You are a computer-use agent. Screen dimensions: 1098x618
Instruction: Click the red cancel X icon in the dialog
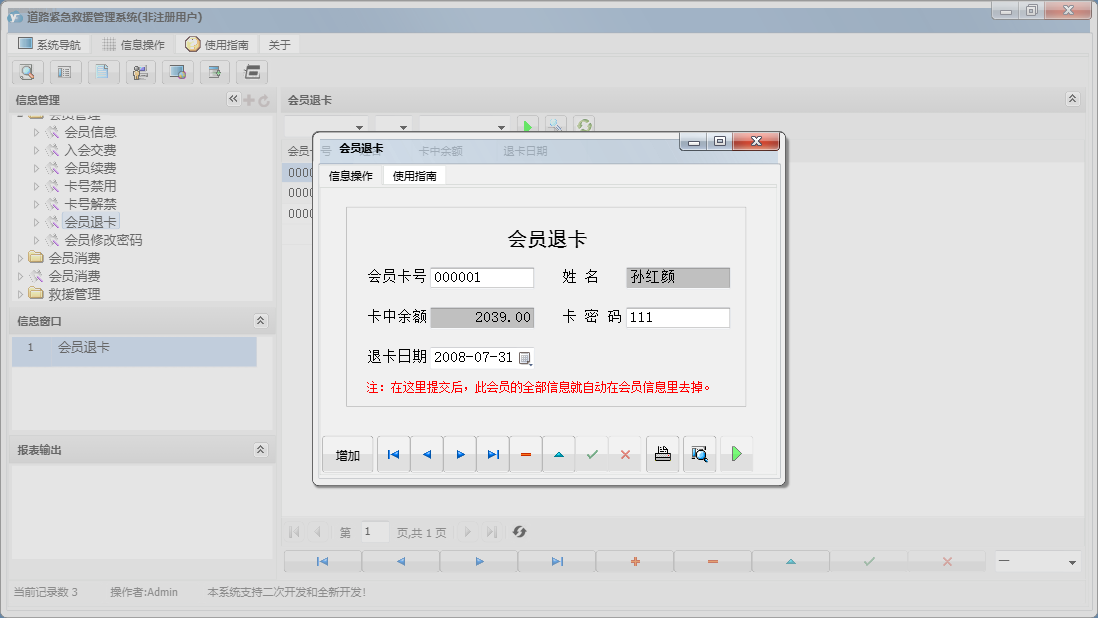(625, 453)
